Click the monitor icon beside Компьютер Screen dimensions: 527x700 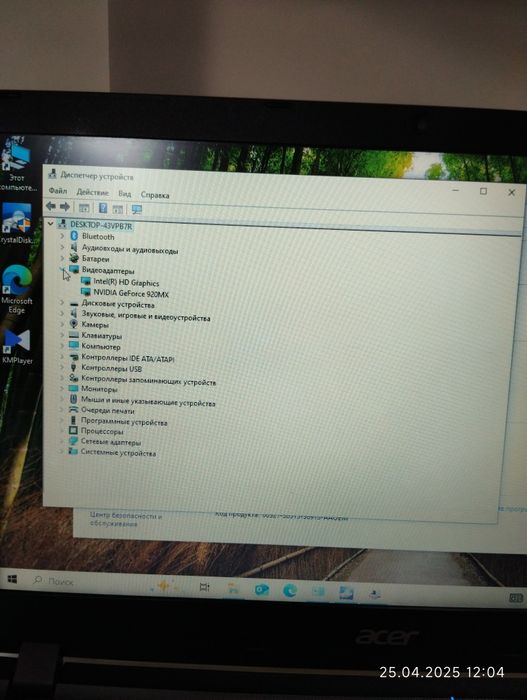coord(74,345)
